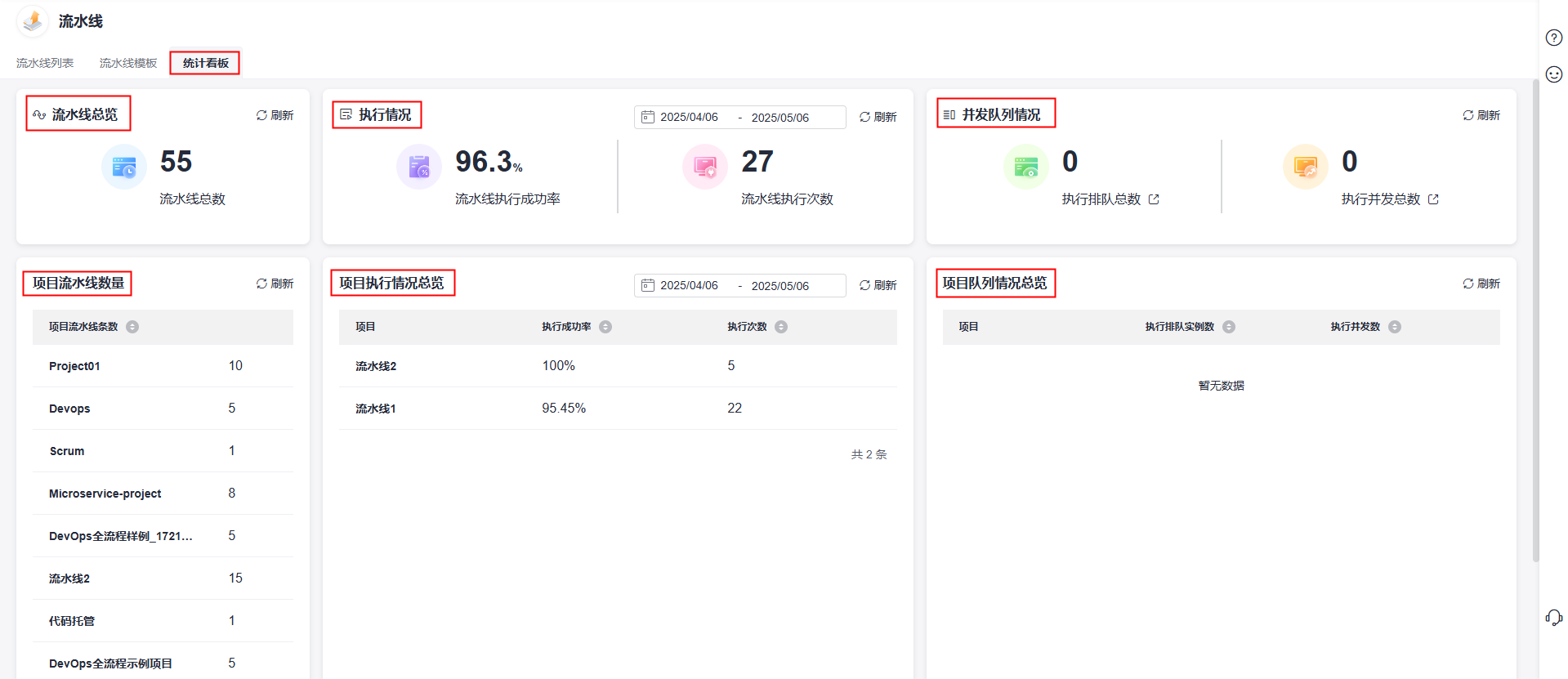
Task: Click help icon beside 执行排队实例数 column
Action: 1229,327
